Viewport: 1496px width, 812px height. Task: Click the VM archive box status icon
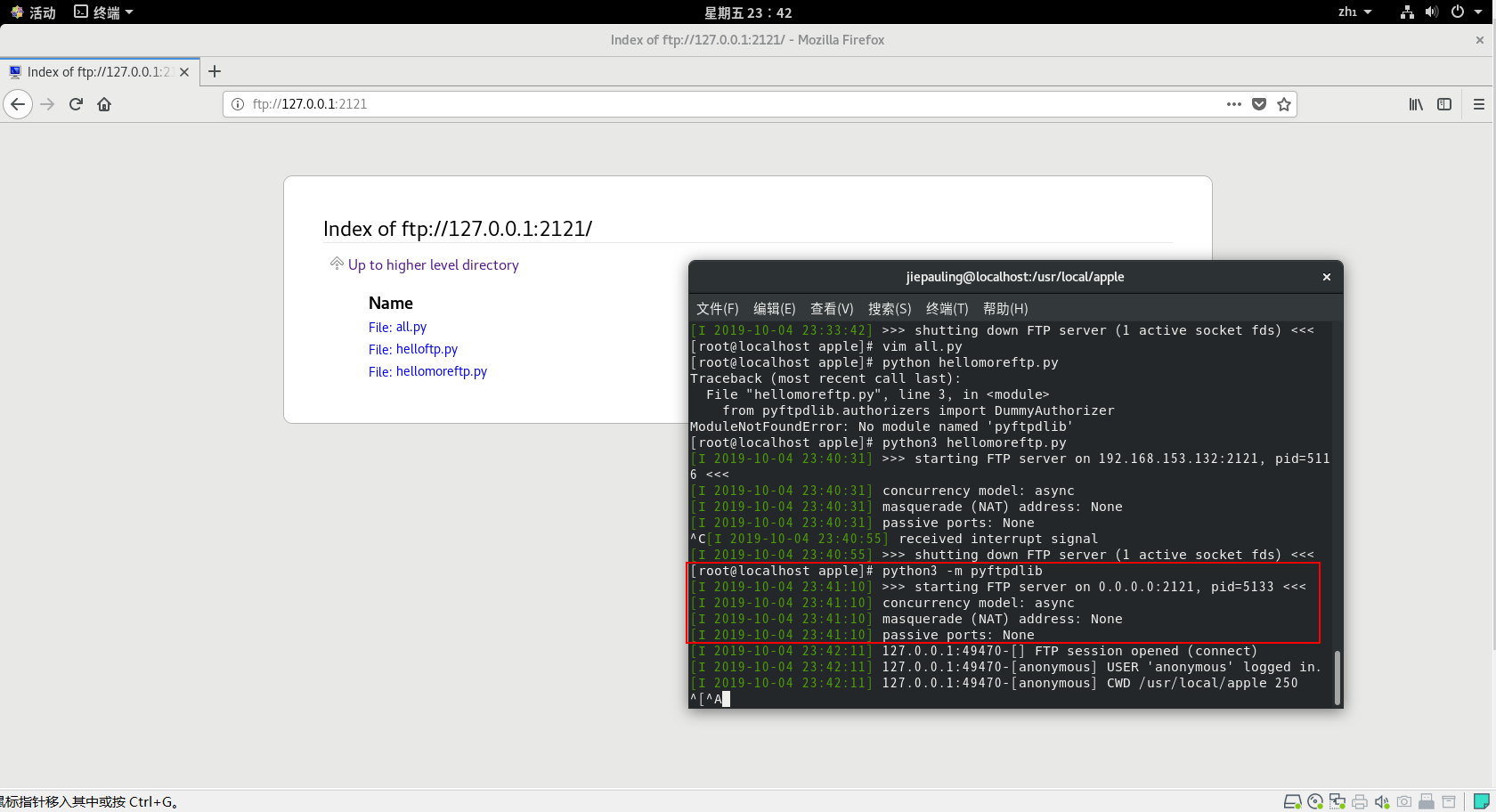[x=1449, y=801]
